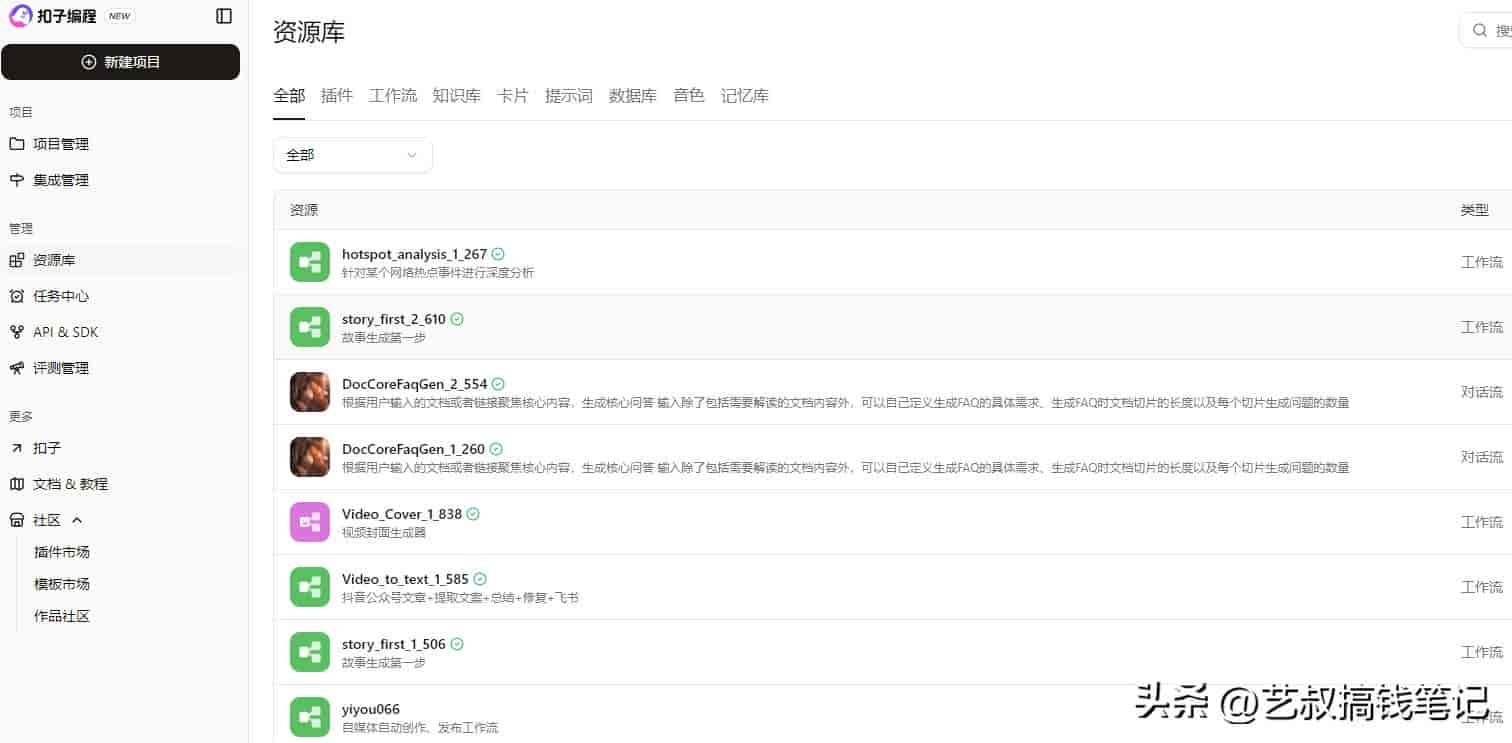Open story_first_2_610 resource
This screenshot has height=743, width=1512.
[394, 319]
